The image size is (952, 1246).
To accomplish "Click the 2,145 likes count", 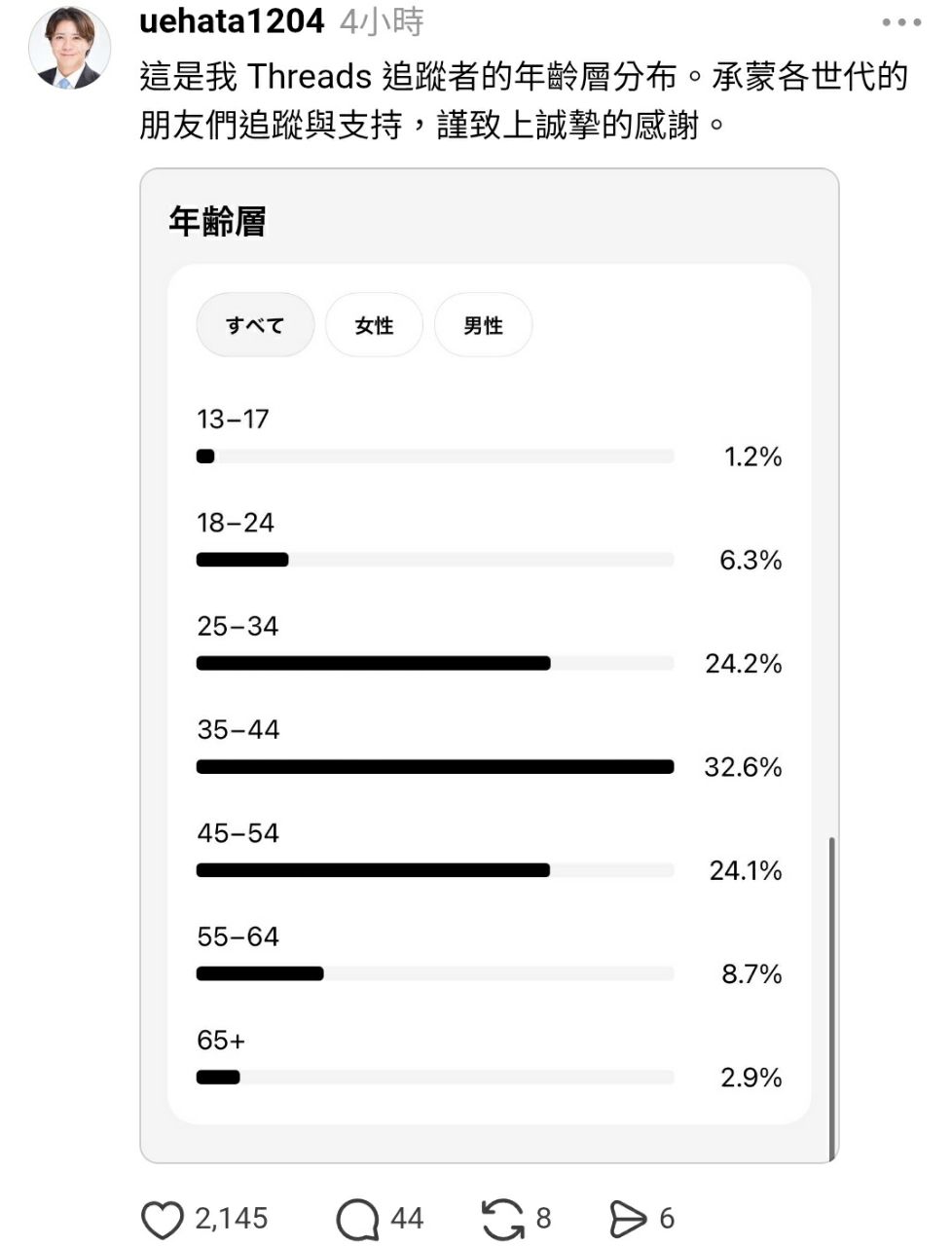I will [x=231, y=1219].
